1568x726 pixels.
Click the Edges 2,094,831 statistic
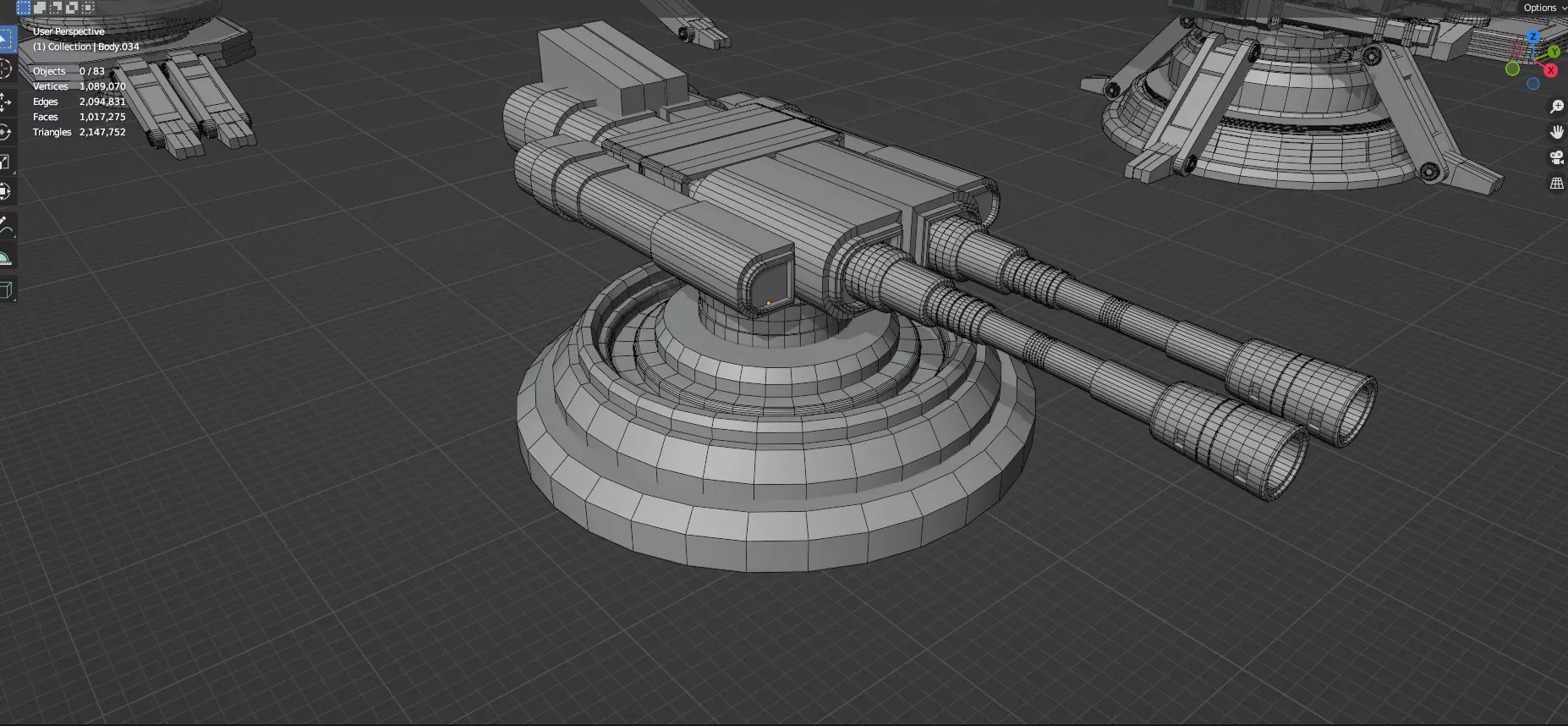point(79,102)
